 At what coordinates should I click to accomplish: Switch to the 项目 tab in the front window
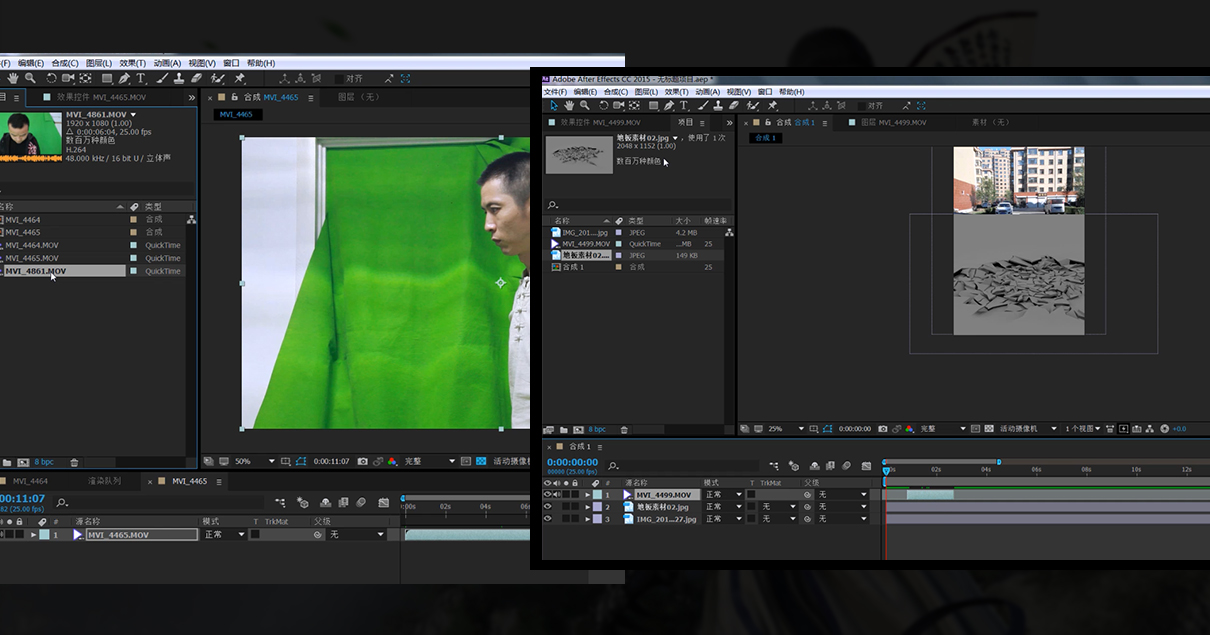click(685, 123)
